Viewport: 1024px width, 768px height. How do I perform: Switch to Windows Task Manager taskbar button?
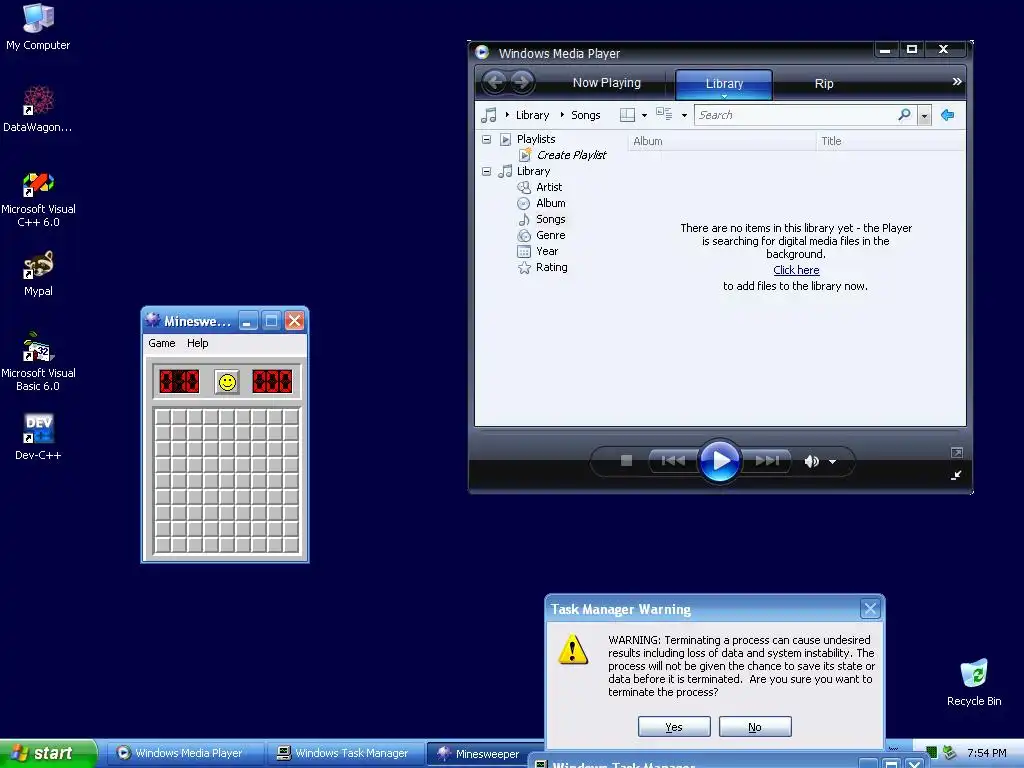[x=344, y=754]
